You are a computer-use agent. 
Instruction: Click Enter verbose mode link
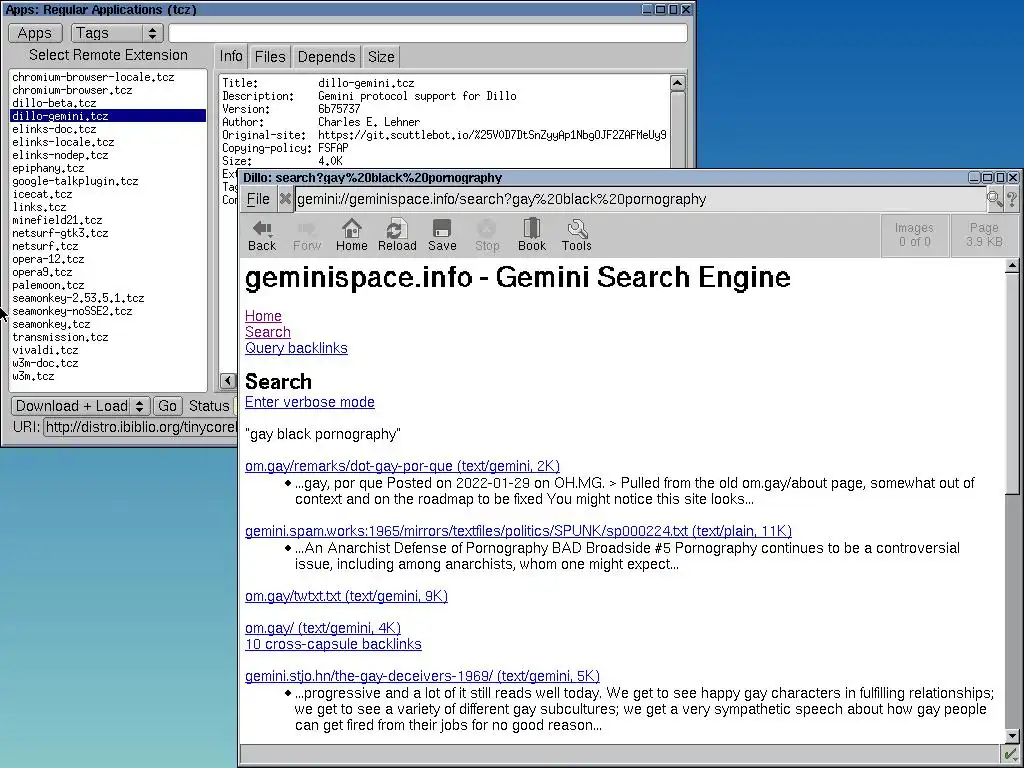click(310, 402)
